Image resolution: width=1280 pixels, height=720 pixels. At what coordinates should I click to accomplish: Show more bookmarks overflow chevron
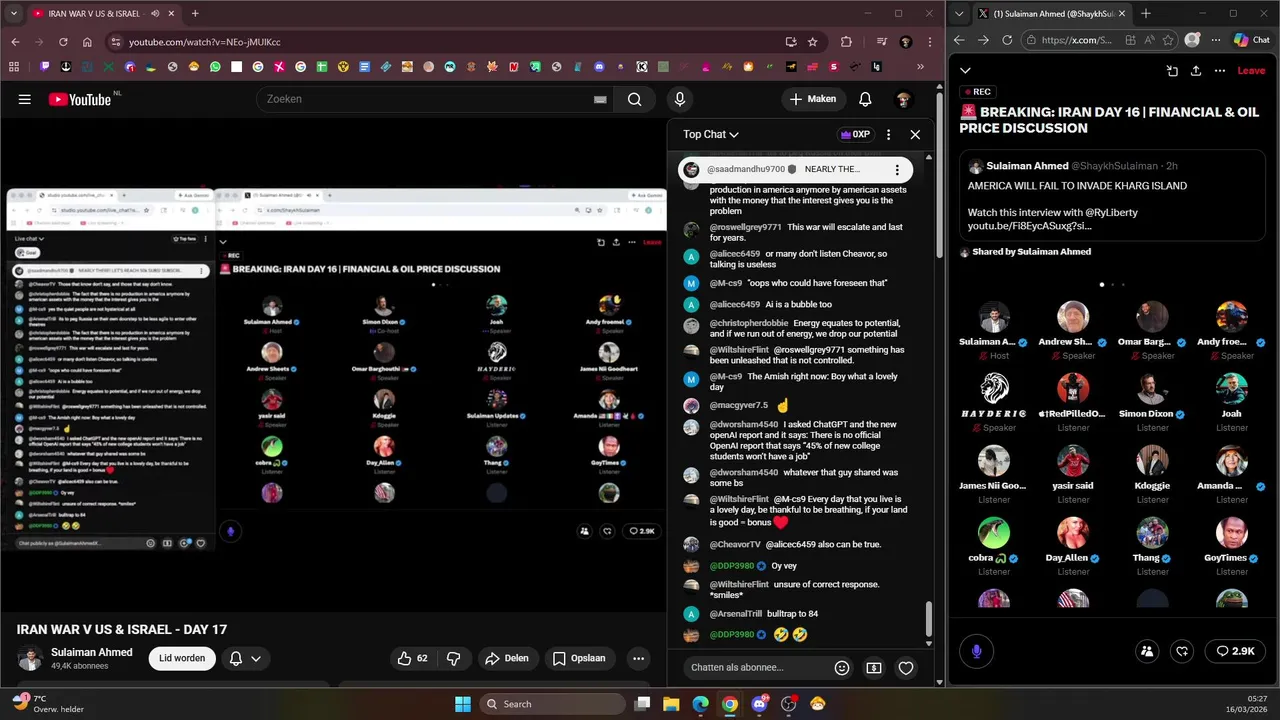[921, 67]
